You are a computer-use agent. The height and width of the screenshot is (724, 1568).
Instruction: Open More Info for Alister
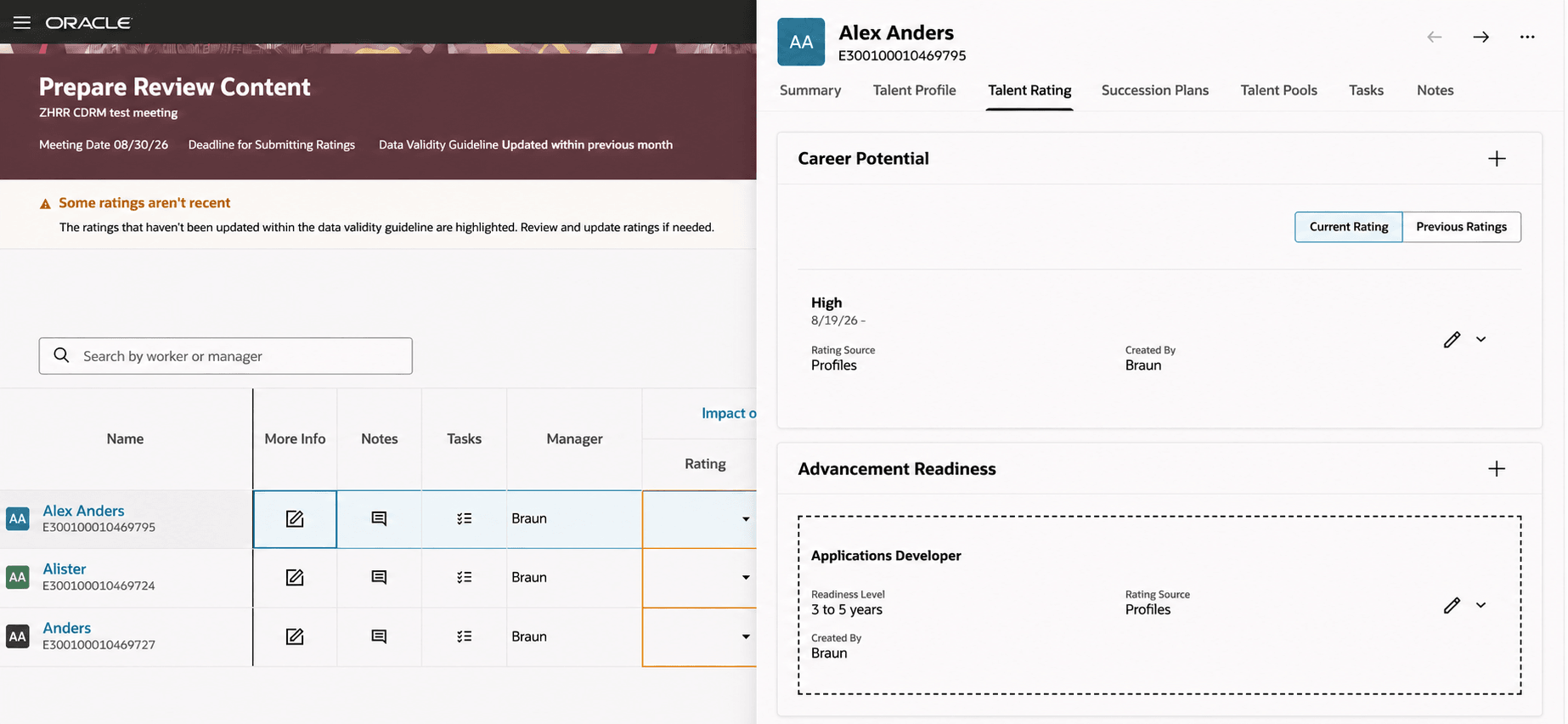(295, 577)
